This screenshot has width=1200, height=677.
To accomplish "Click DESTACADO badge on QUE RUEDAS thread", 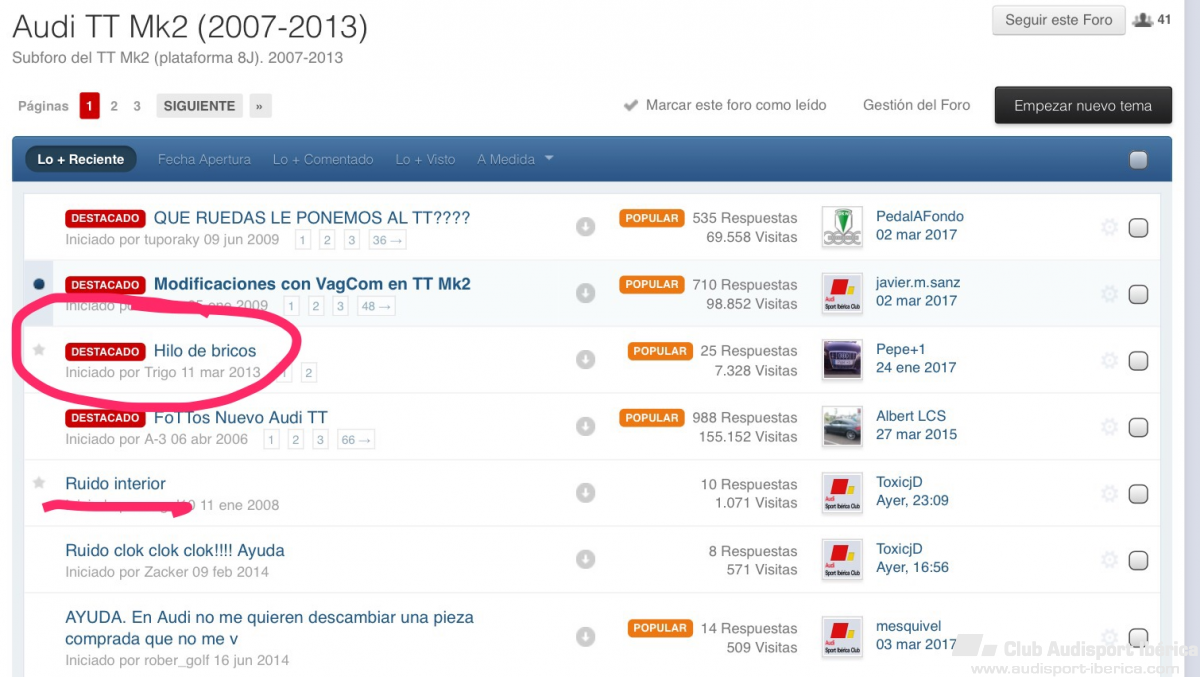I will click(x=105, y=218).
